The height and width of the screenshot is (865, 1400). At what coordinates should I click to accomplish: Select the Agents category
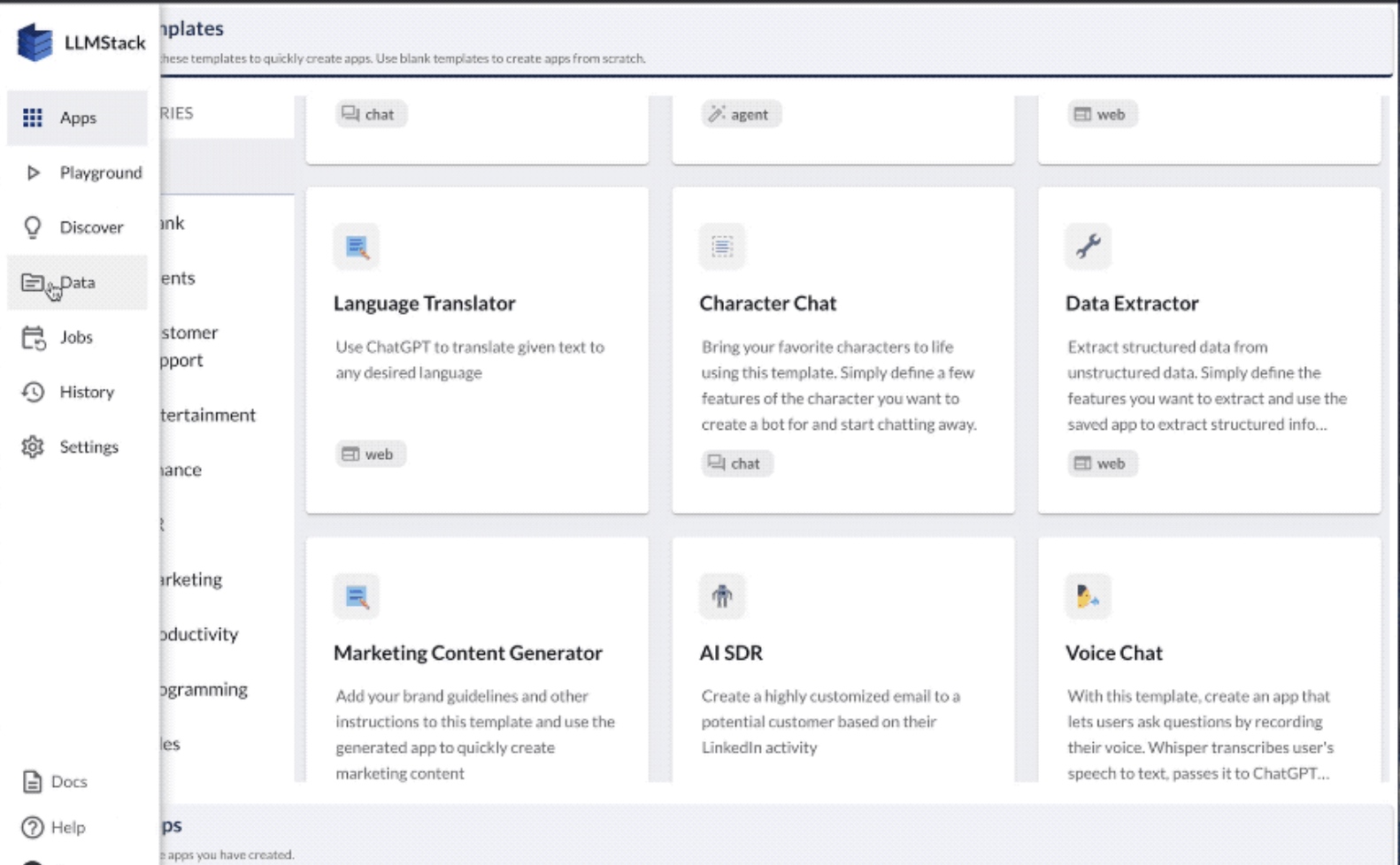[178, 278]
